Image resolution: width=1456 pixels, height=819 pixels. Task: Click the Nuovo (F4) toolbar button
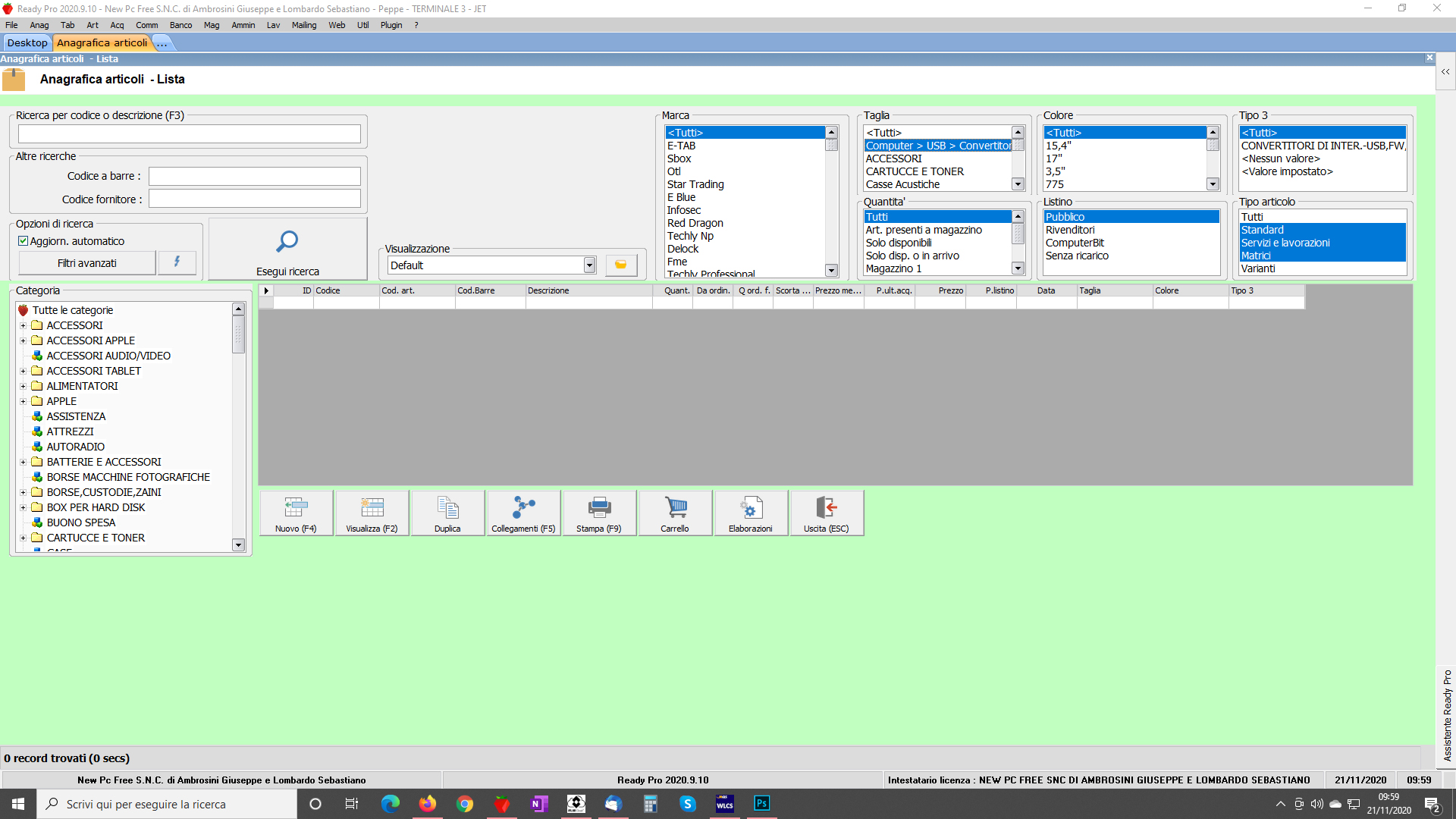(x=296, y=513)
